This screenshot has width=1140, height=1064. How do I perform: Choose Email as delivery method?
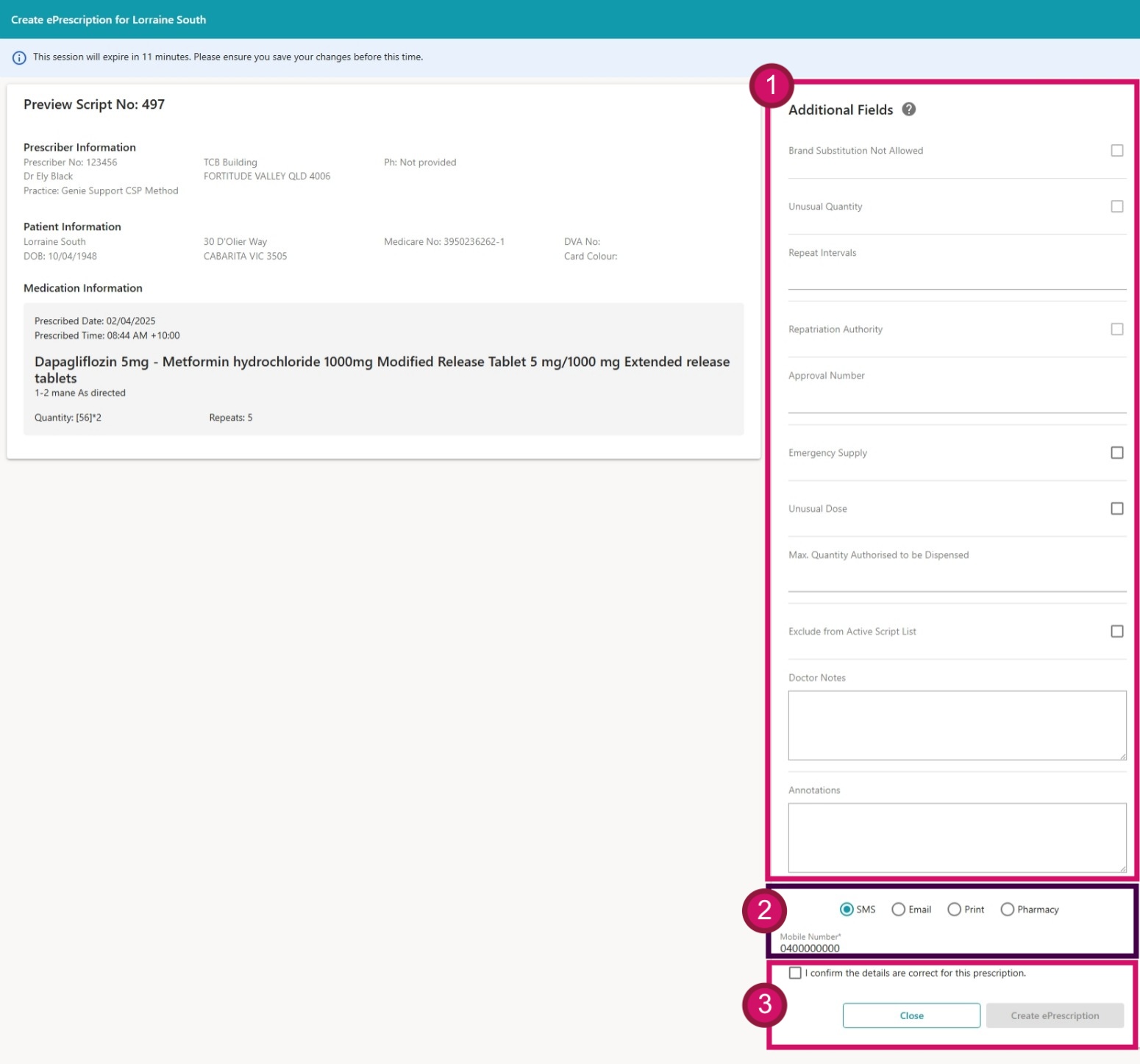point(898,910)
